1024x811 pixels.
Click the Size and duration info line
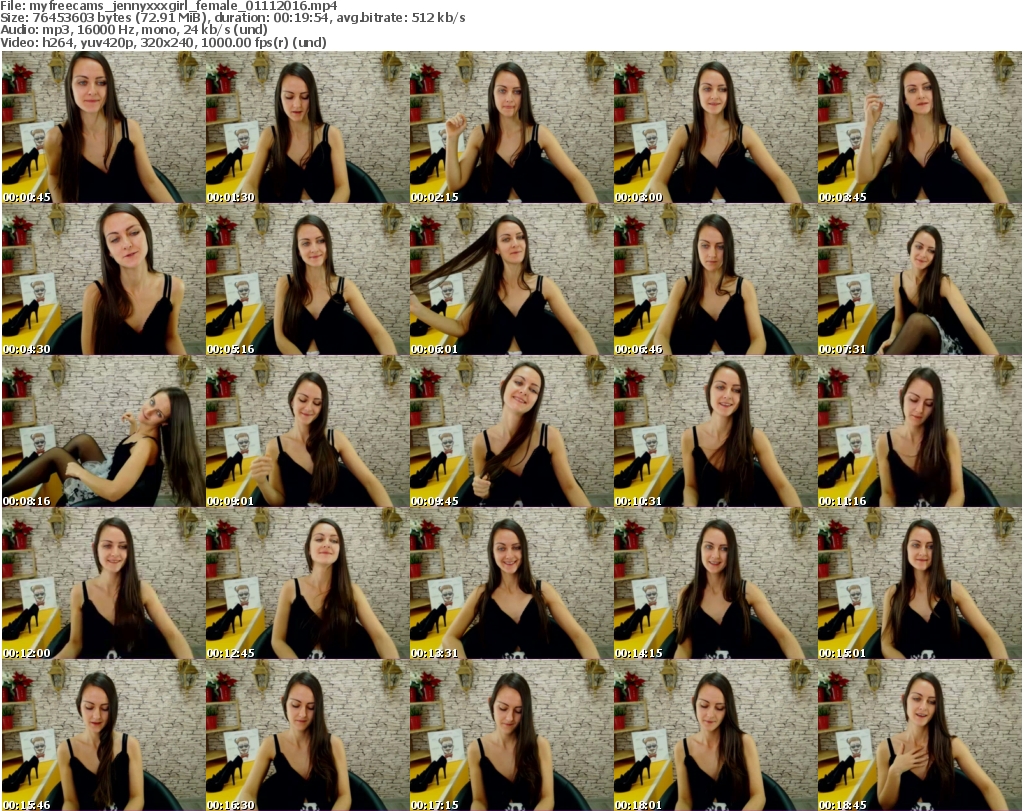232,18
